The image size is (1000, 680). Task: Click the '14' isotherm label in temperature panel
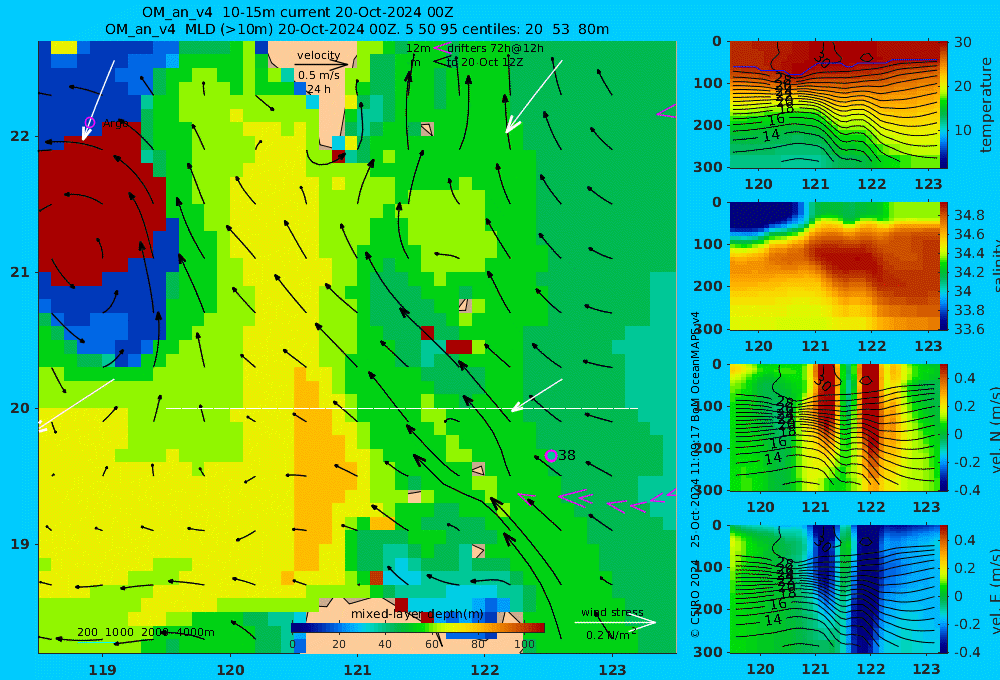[771, 135]
